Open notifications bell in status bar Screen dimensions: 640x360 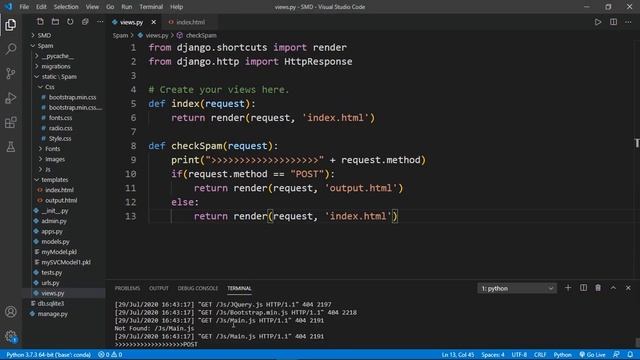[631, 355]
